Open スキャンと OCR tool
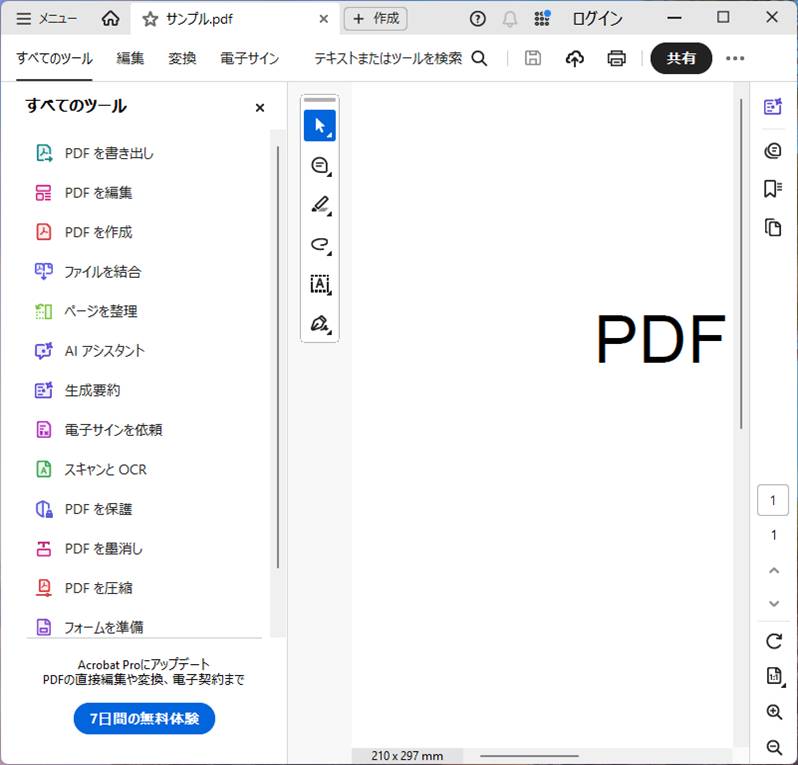The height and width of the screenshot is (765, 798). [x=91, y=469]
